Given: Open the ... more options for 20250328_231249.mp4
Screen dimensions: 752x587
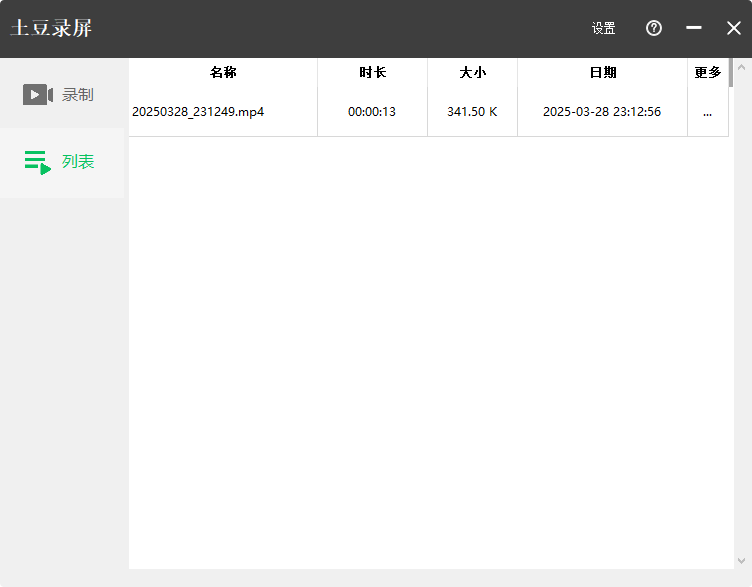Looking at the screenshot, I should (707, 113).
